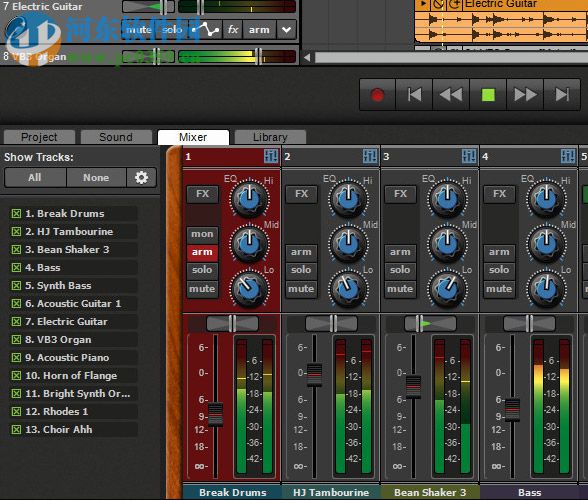Mute the Bean Shaker 3 channel
This screenshot has width=588, height=500.
point(400,289)
